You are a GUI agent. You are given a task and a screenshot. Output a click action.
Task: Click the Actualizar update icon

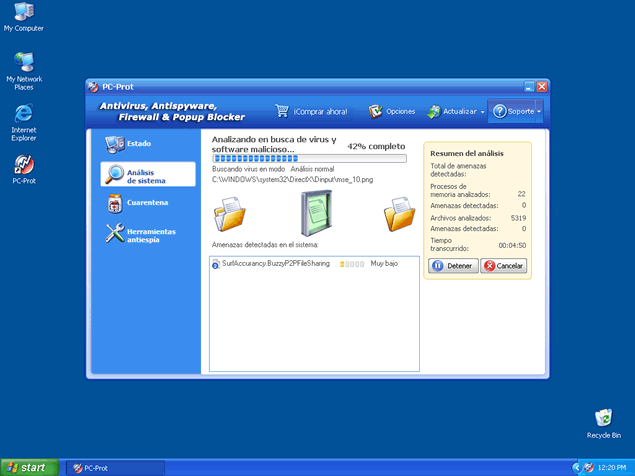434,111
